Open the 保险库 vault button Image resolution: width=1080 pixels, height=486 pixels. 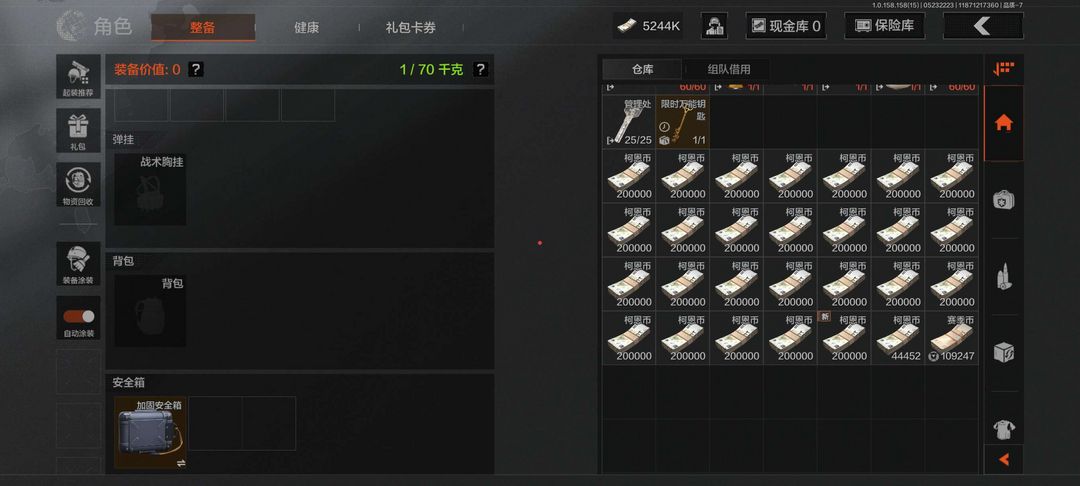click(884, 26)
